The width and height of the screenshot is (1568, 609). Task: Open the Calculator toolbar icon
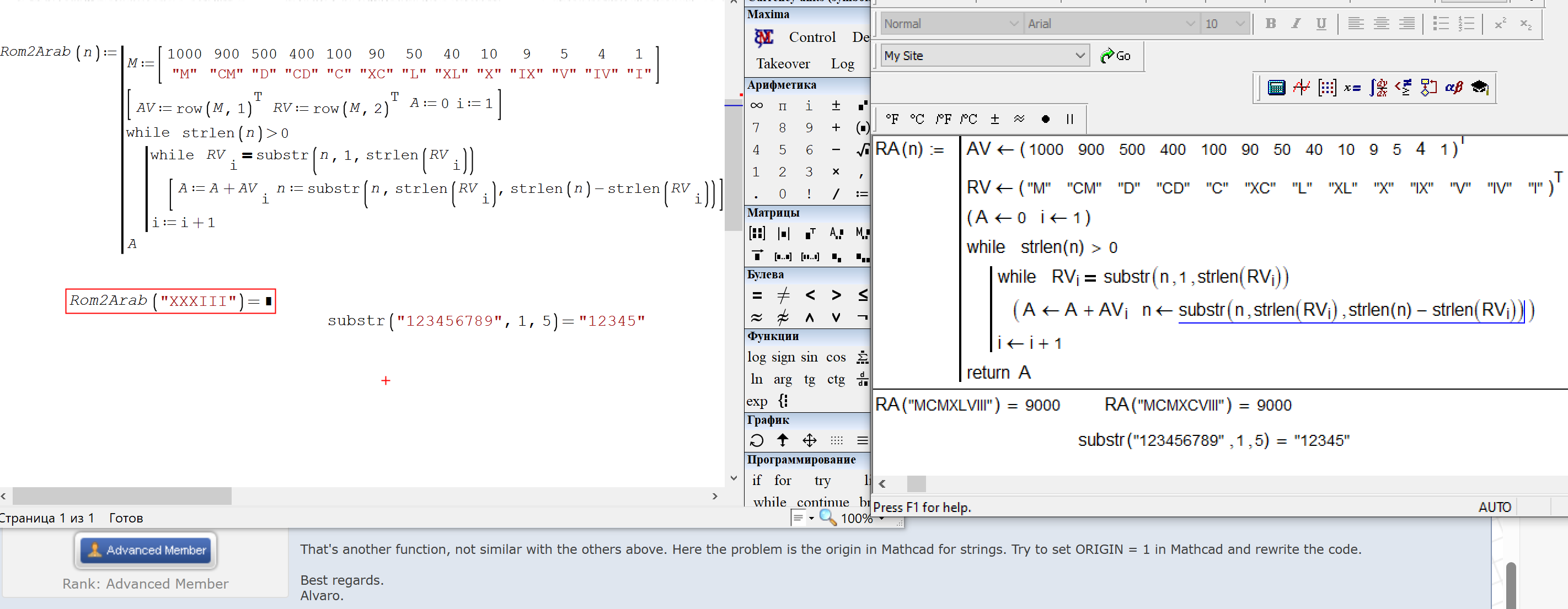1276,88
